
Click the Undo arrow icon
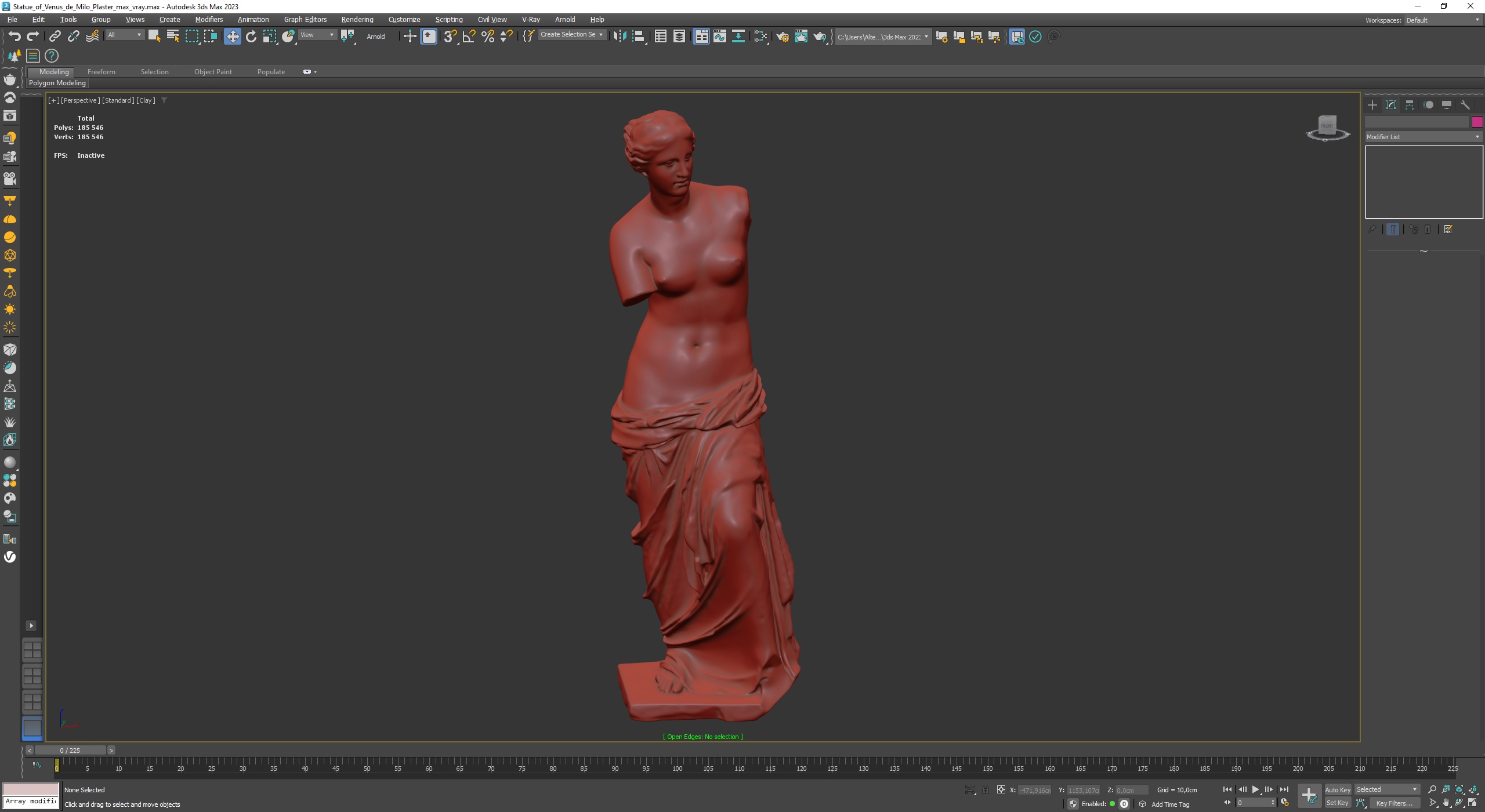tap(15, 37)
